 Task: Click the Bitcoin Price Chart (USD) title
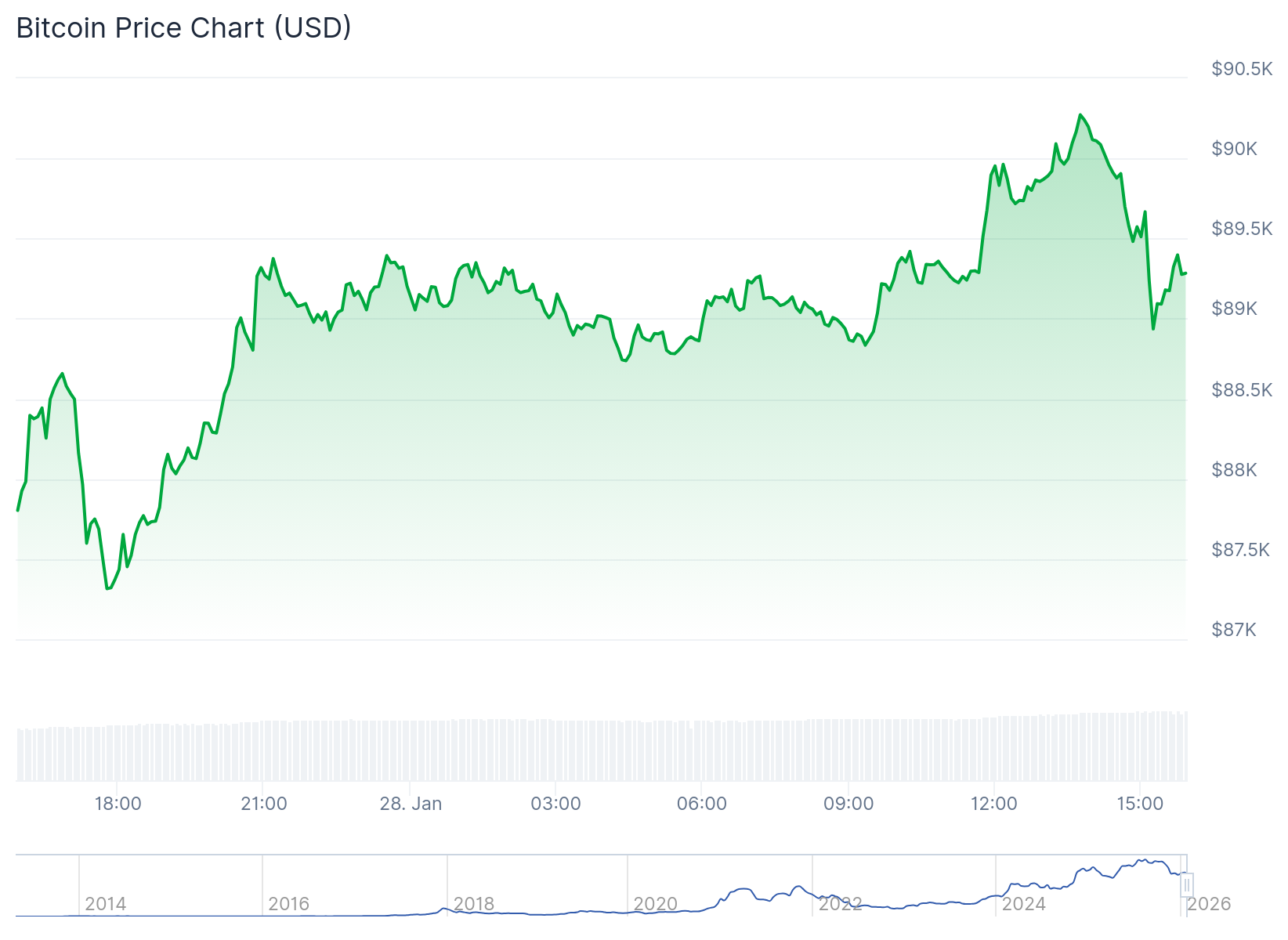(x=183, y=28)
